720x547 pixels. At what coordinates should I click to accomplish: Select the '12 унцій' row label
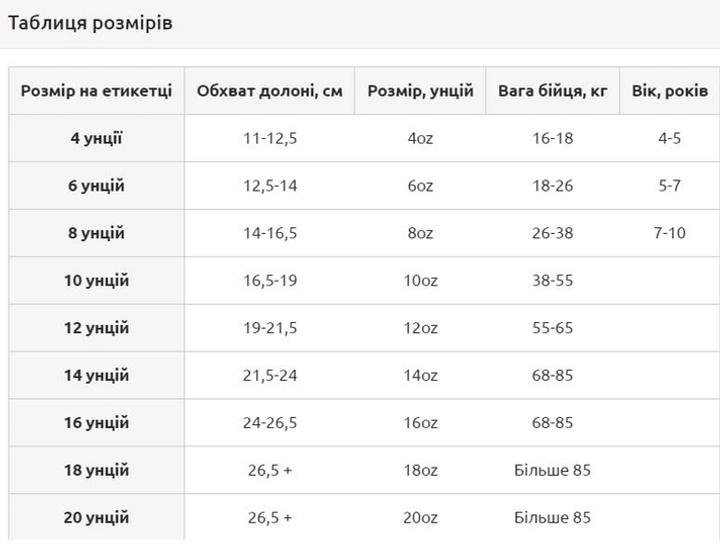point(97,328)
